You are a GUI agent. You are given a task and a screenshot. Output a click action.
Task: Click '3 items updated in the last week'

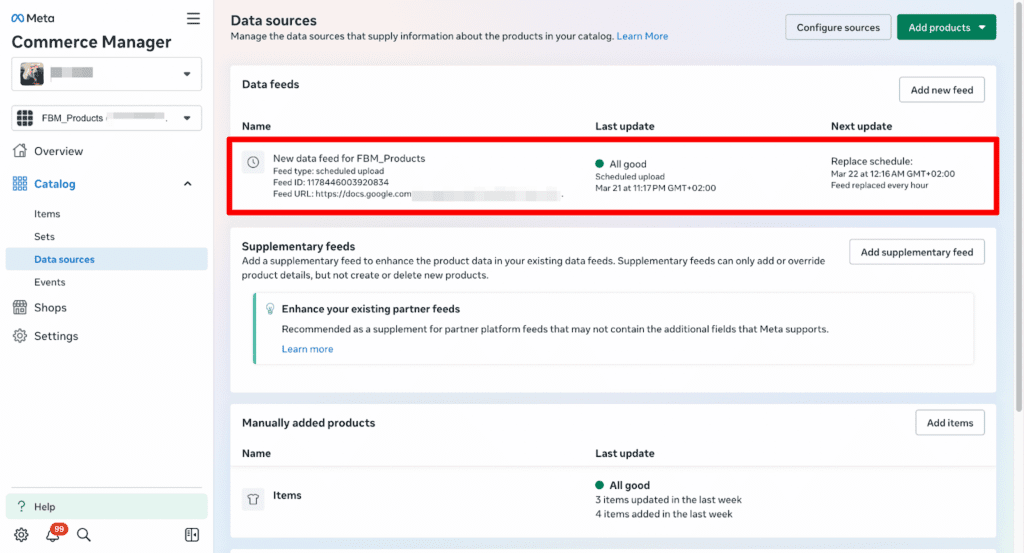click(x=668, y=500)
